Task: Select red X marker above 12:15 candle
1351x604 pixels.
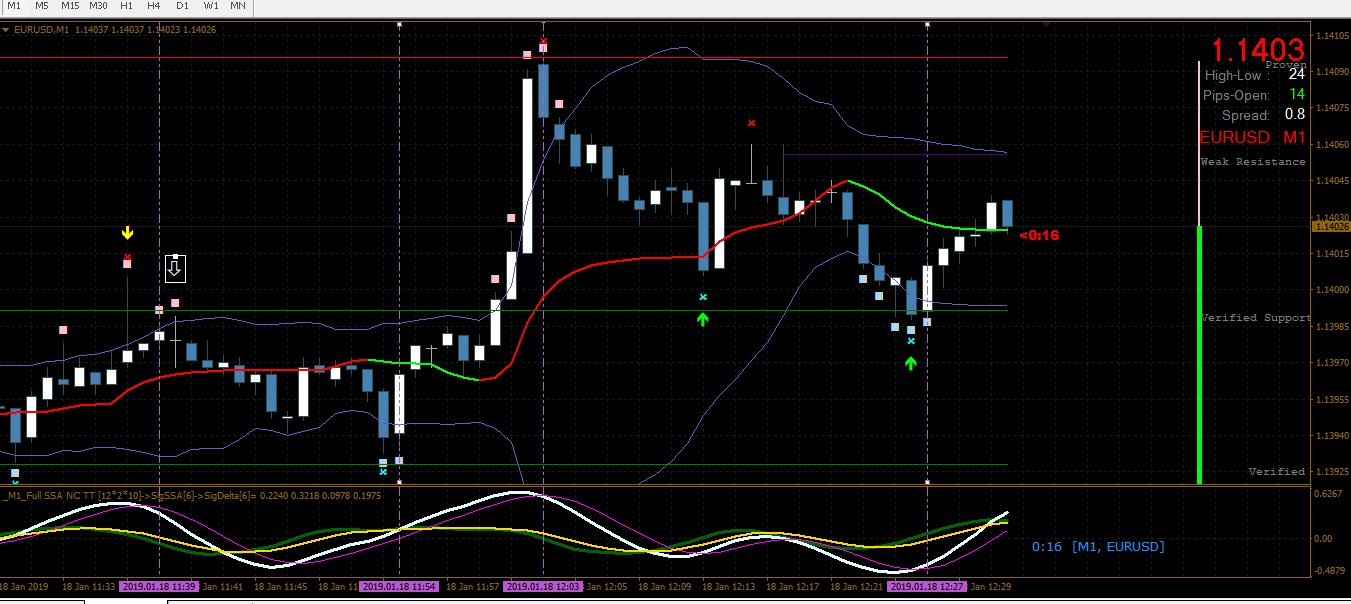Action: (x=752, y=123)
